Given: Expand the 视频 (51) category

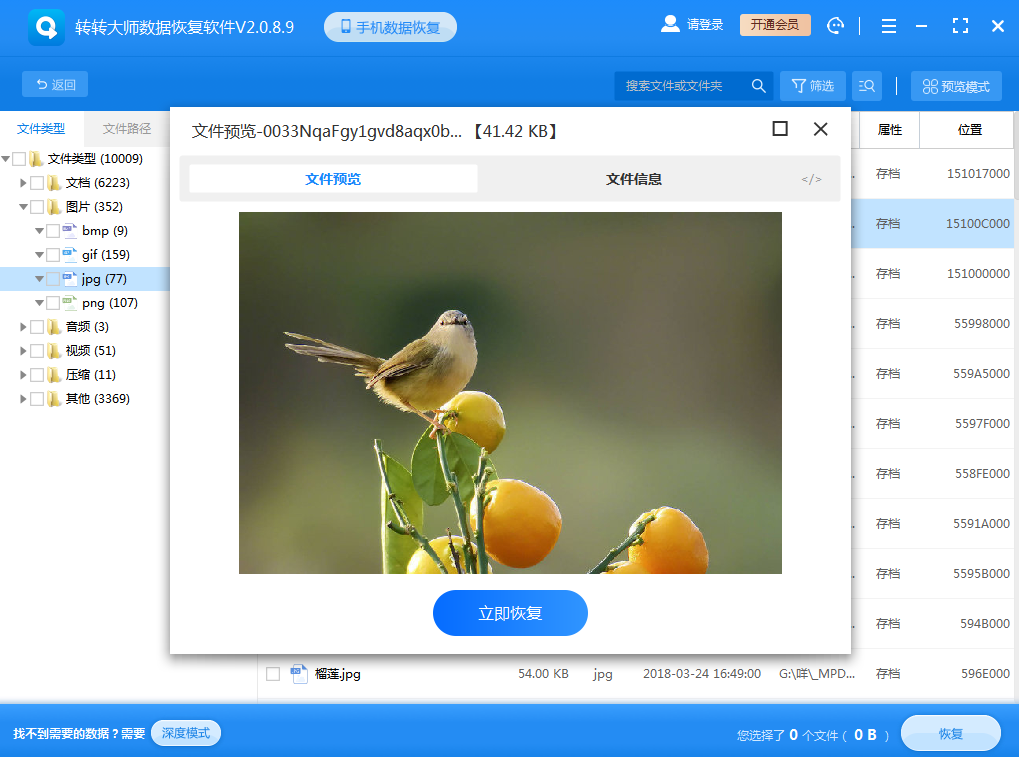Looking at the screenshot, I should tap(22, 350).
